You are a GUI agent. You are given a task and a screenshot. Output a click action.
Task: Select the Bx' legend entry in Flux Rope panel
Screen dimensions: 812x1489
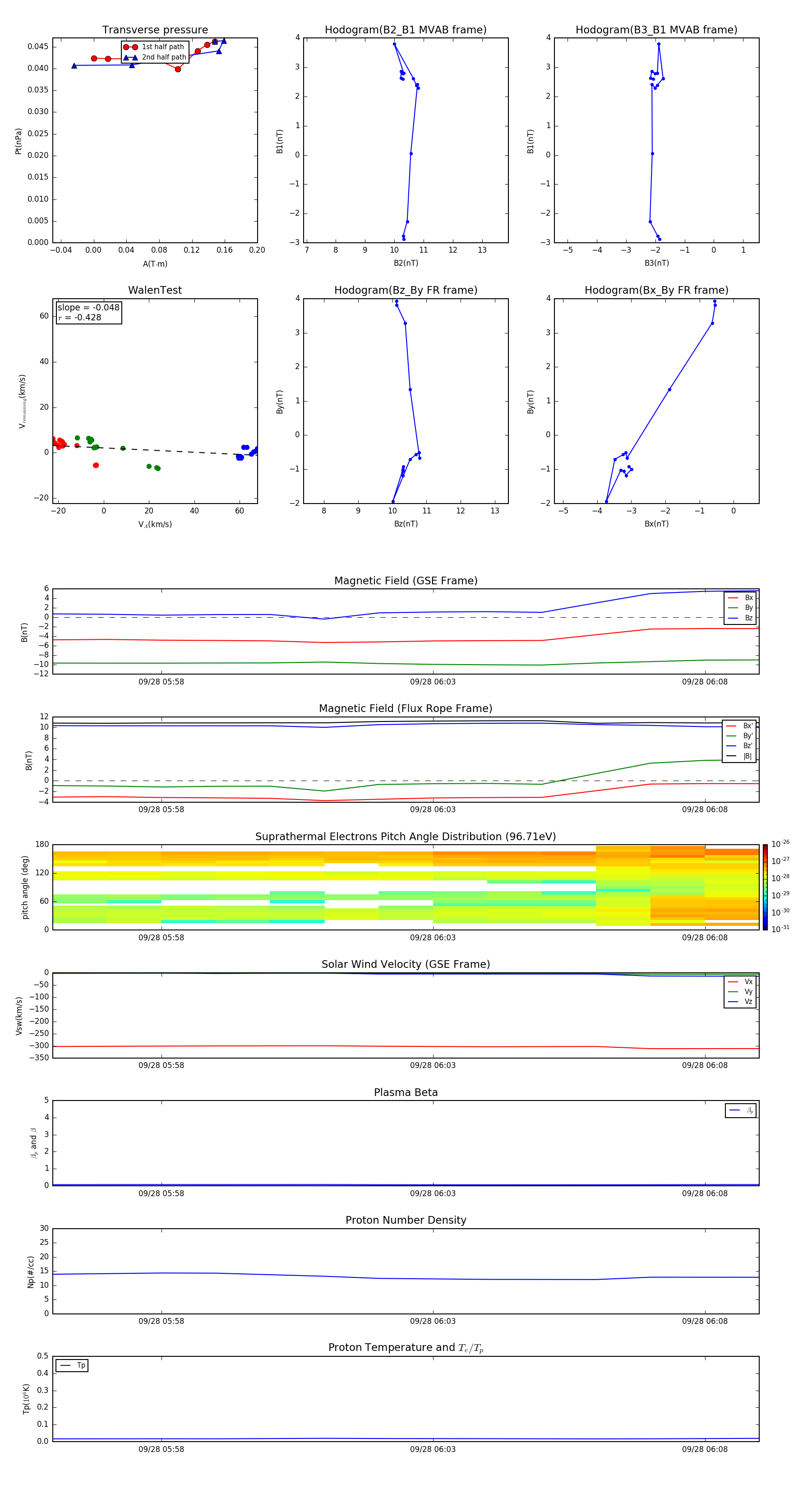[x=740, y=726]
